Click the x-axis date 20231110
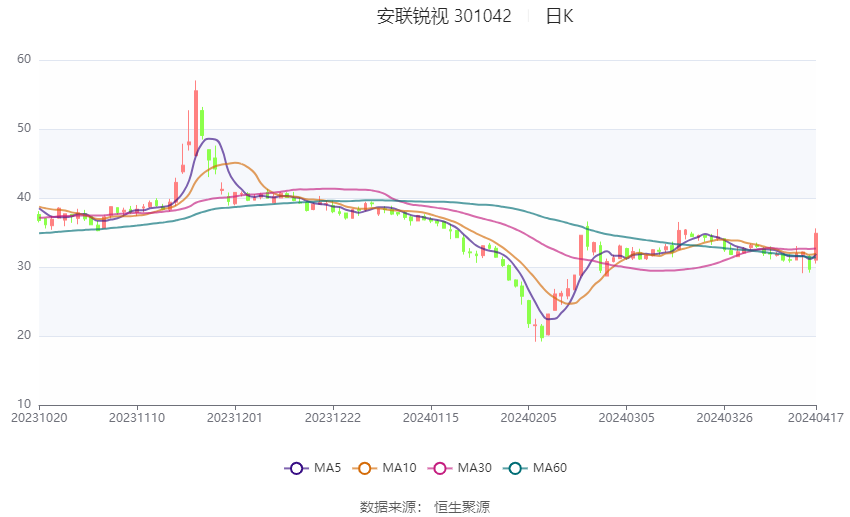 point(137,418)
